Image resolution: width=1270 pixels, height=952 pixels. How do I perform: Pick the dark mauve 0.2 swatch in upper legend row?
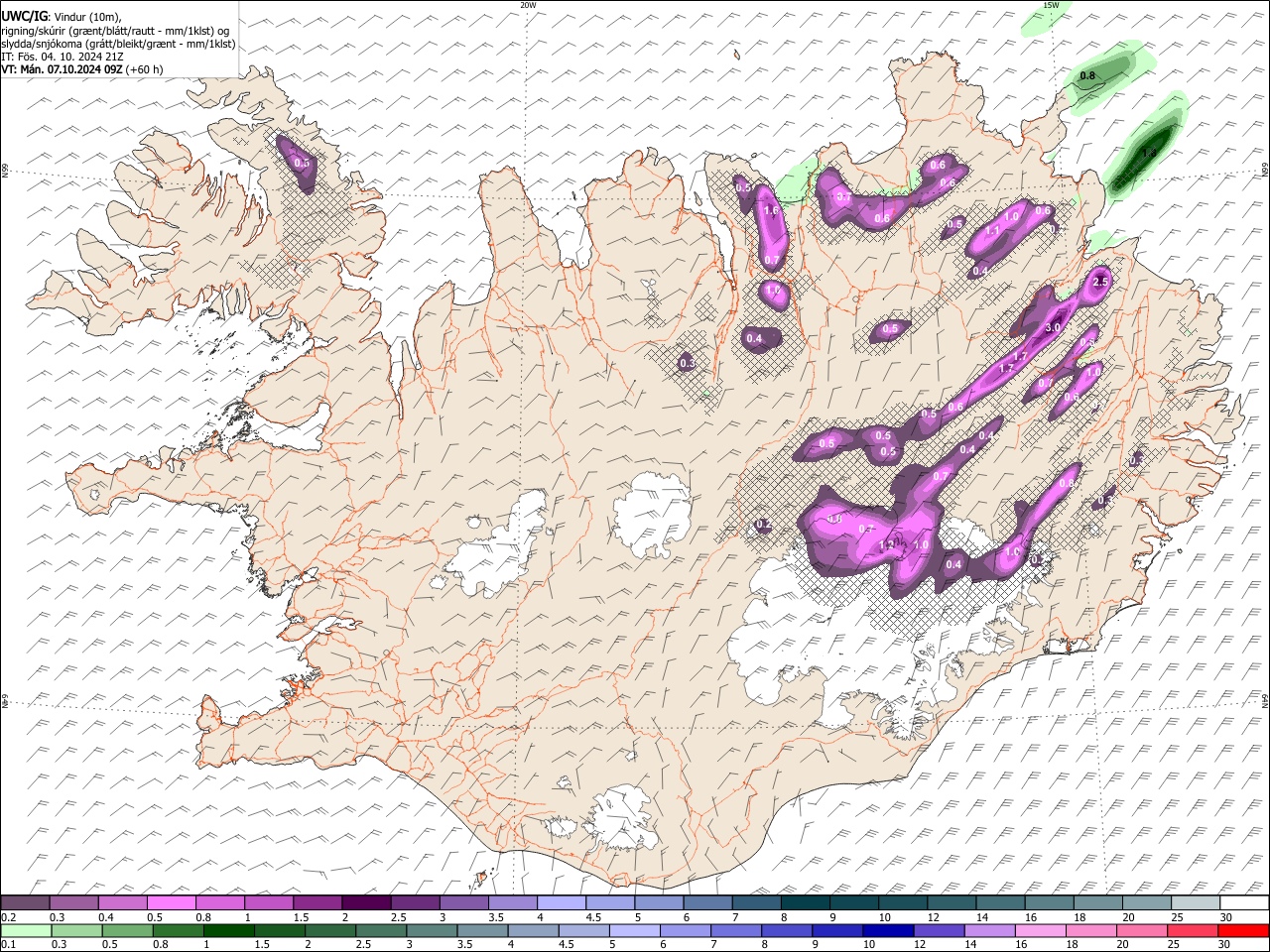[25, 903]
